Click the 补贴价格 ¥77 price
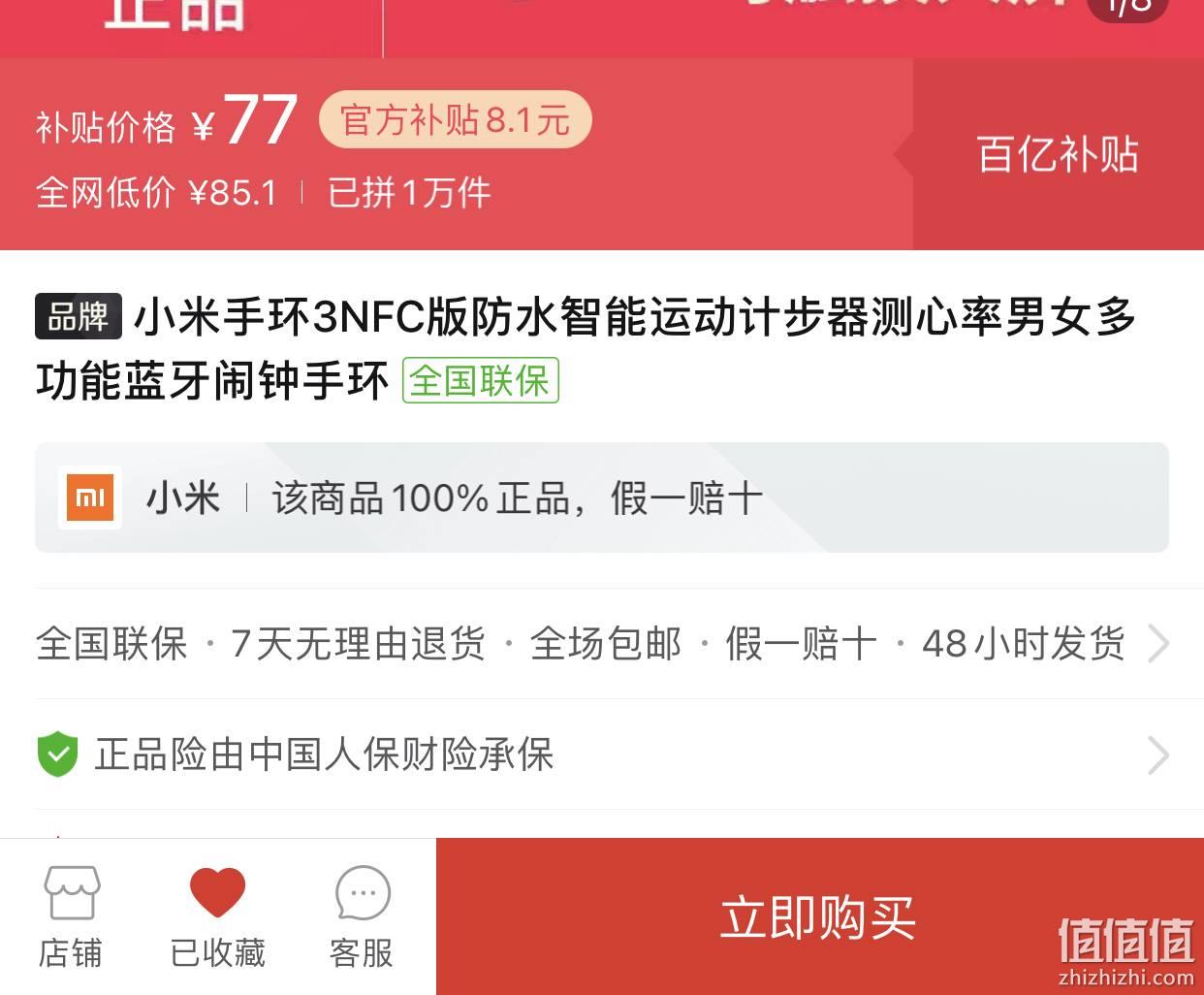This screenshot has height=995, width=1204. 166,122
